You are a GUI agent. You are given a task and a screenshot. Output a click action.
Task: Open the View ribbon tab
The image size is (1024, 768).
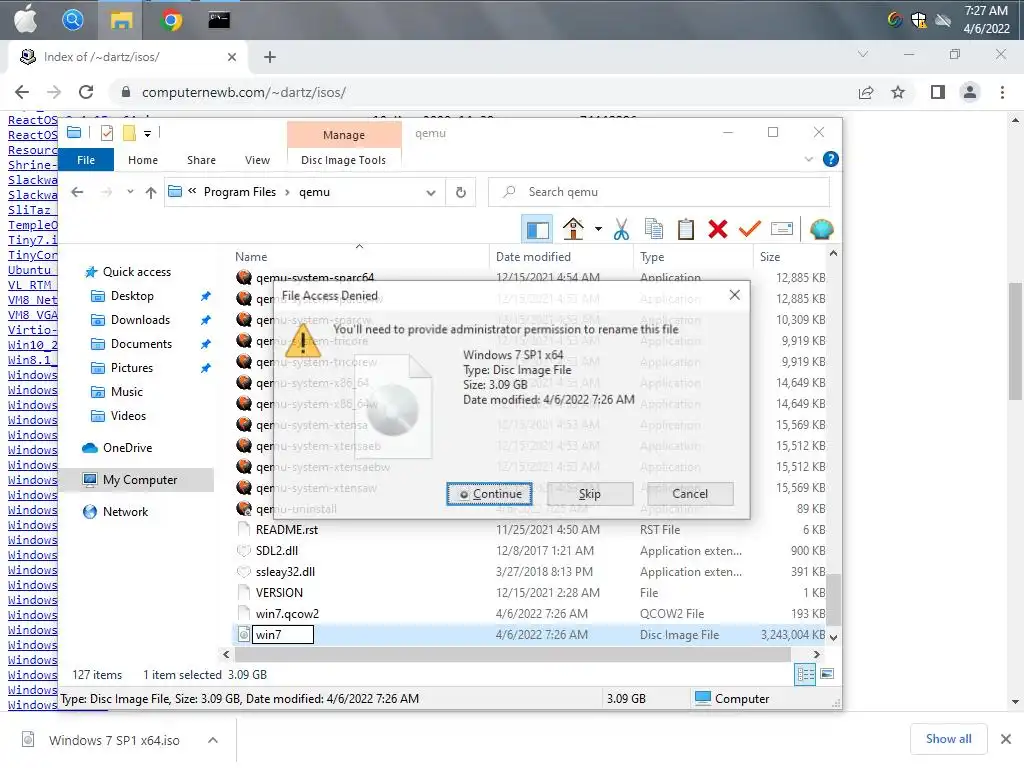[257, 160]
